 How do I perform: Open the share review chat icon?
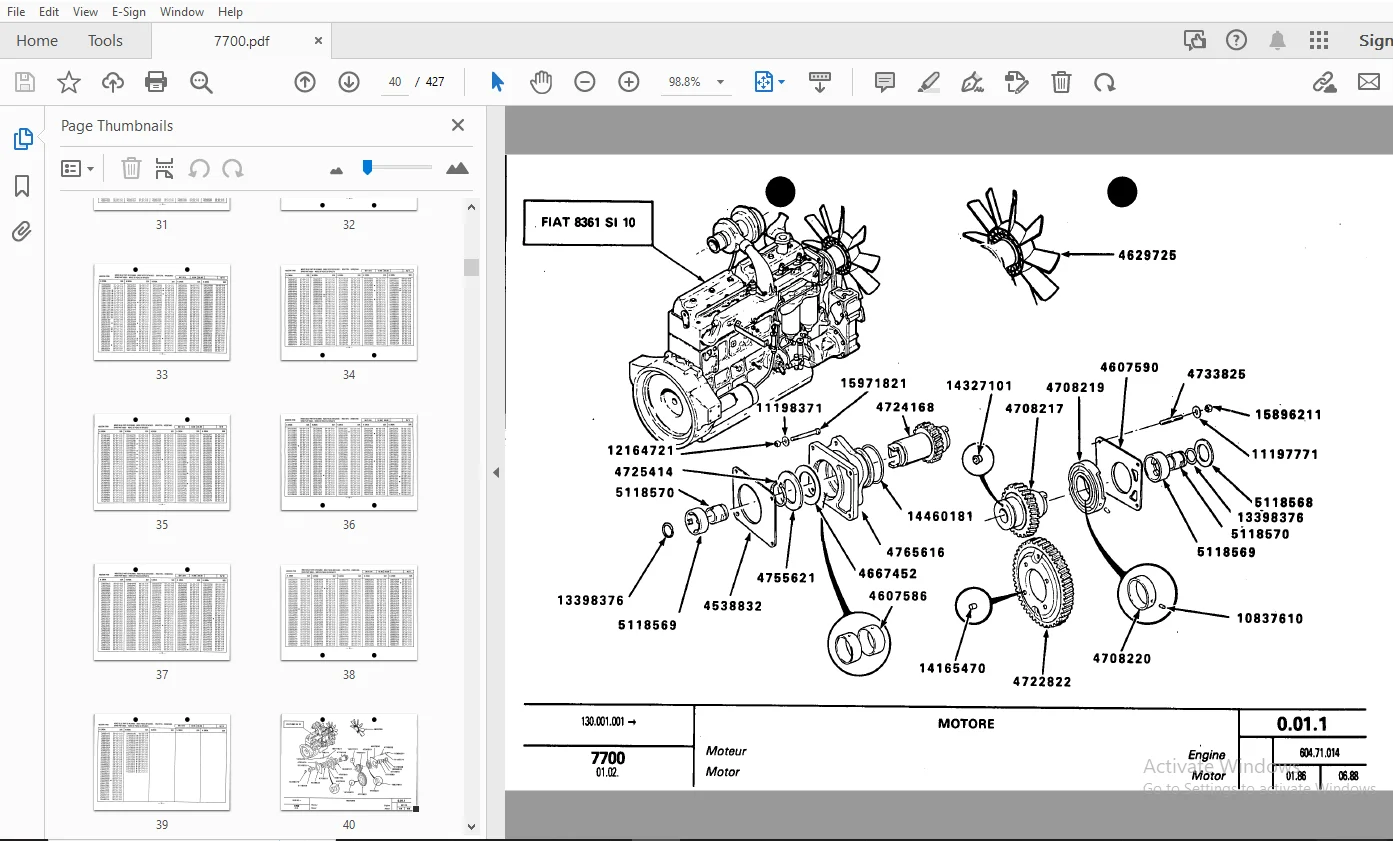[x=1195, y=40]
